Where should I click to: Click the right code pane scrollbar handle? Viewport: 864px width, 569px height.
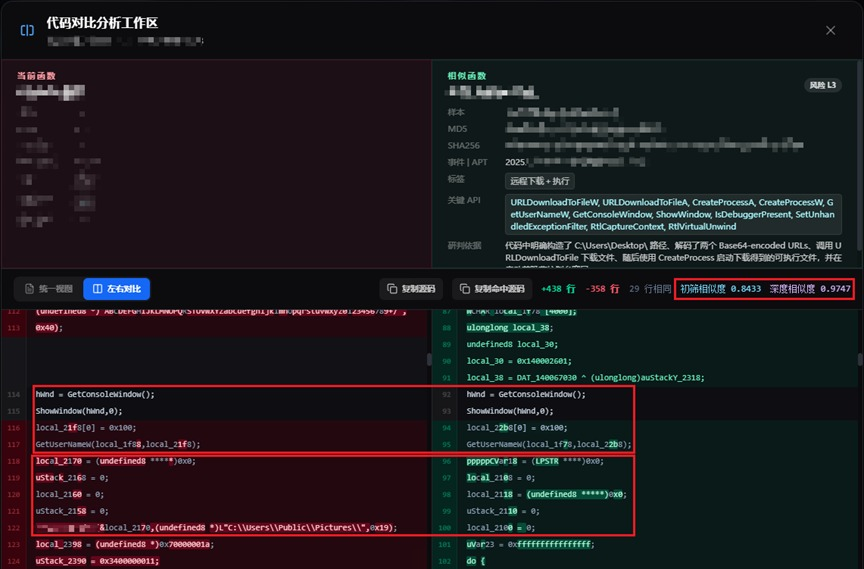860,360
